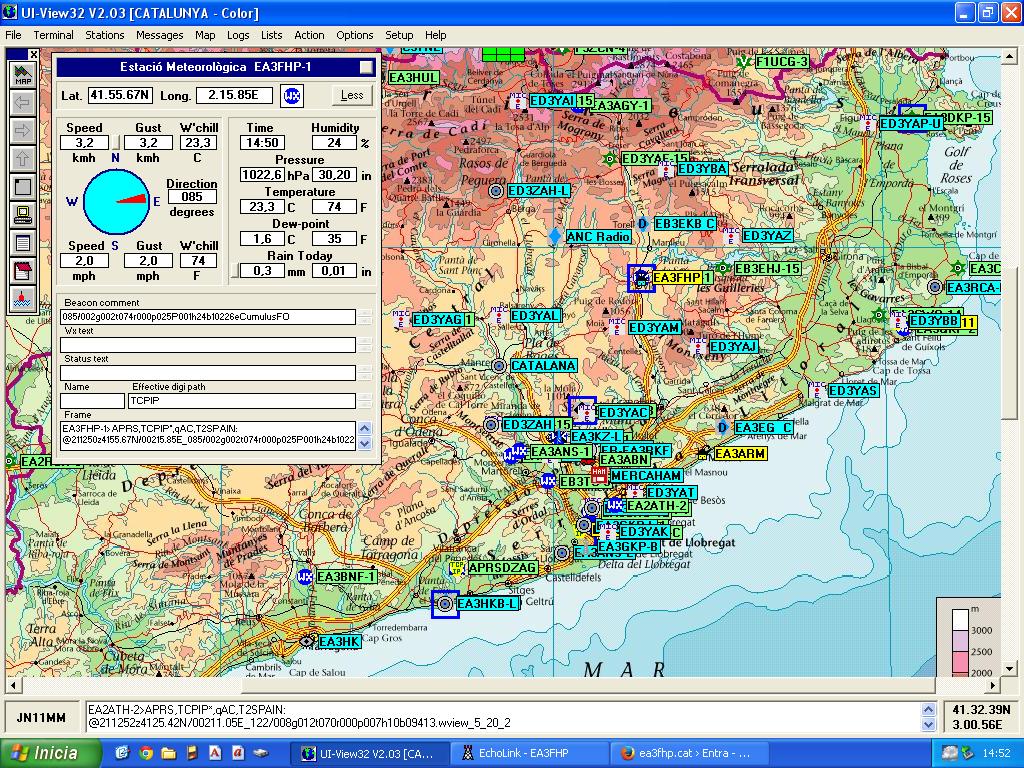This screenshot has width=1024, height=768.
Task: Click the buoy on water toolbar icon
Action: click(x=22, y=298)
